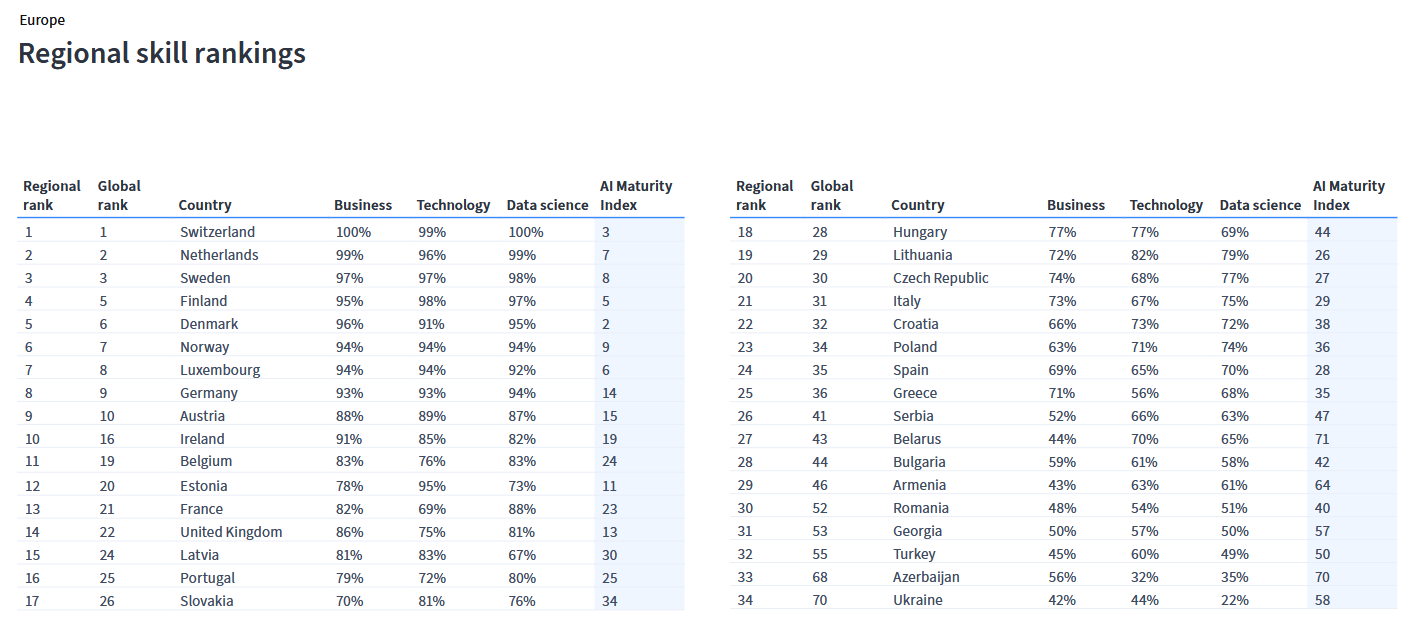1423x633 pixels.
Task: Click Belarus AI Maturity Index value 71
Action: click(1323, 439)
